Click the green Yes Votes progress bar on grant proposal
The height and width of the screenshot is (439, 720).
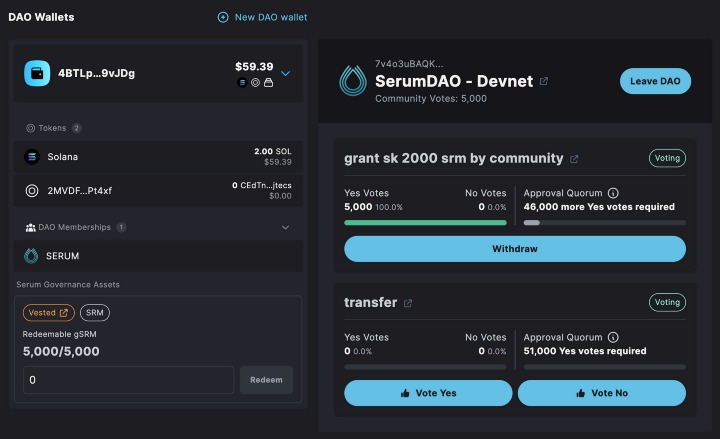(425, 223)
